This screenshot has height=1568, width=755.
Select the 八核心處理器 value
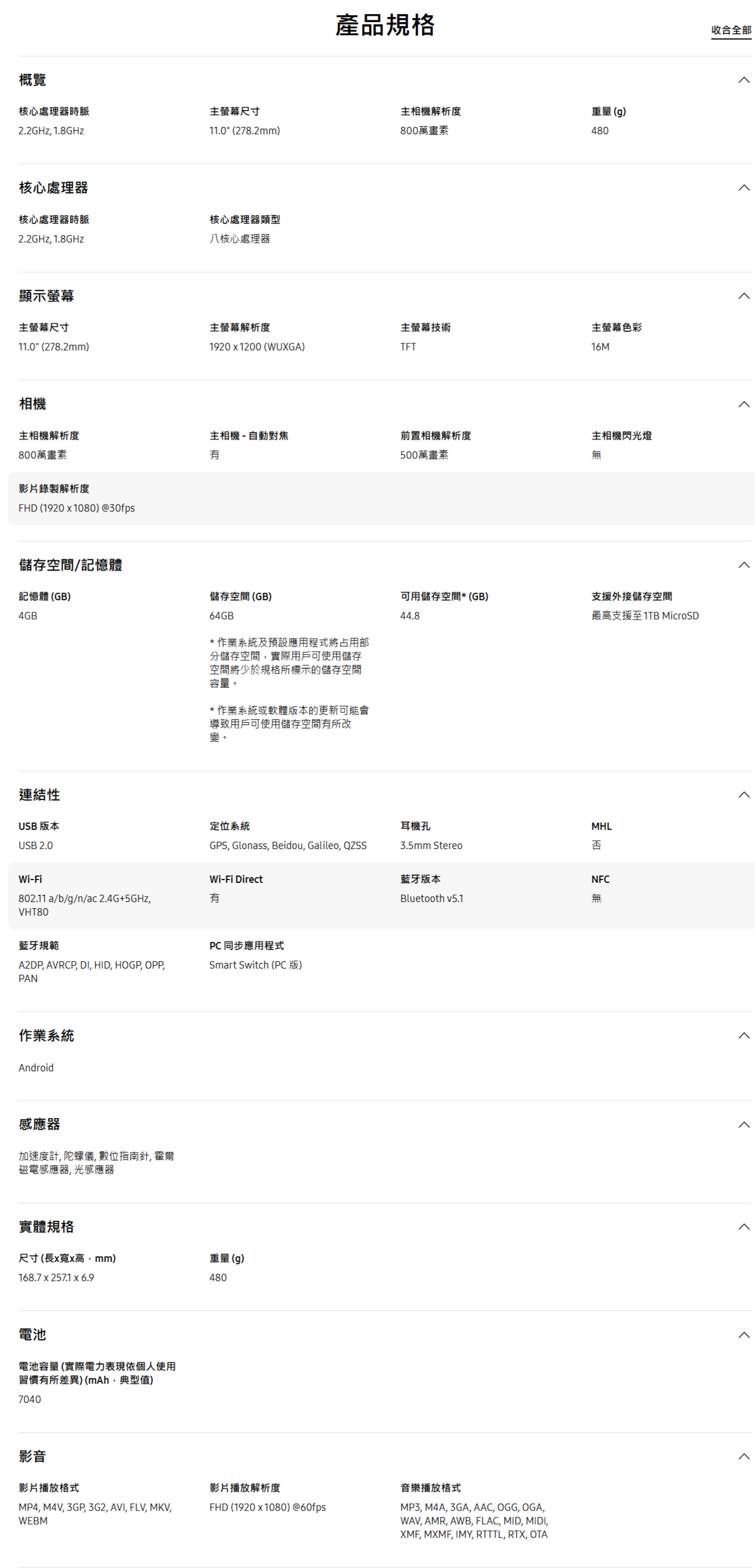(239, 238)
